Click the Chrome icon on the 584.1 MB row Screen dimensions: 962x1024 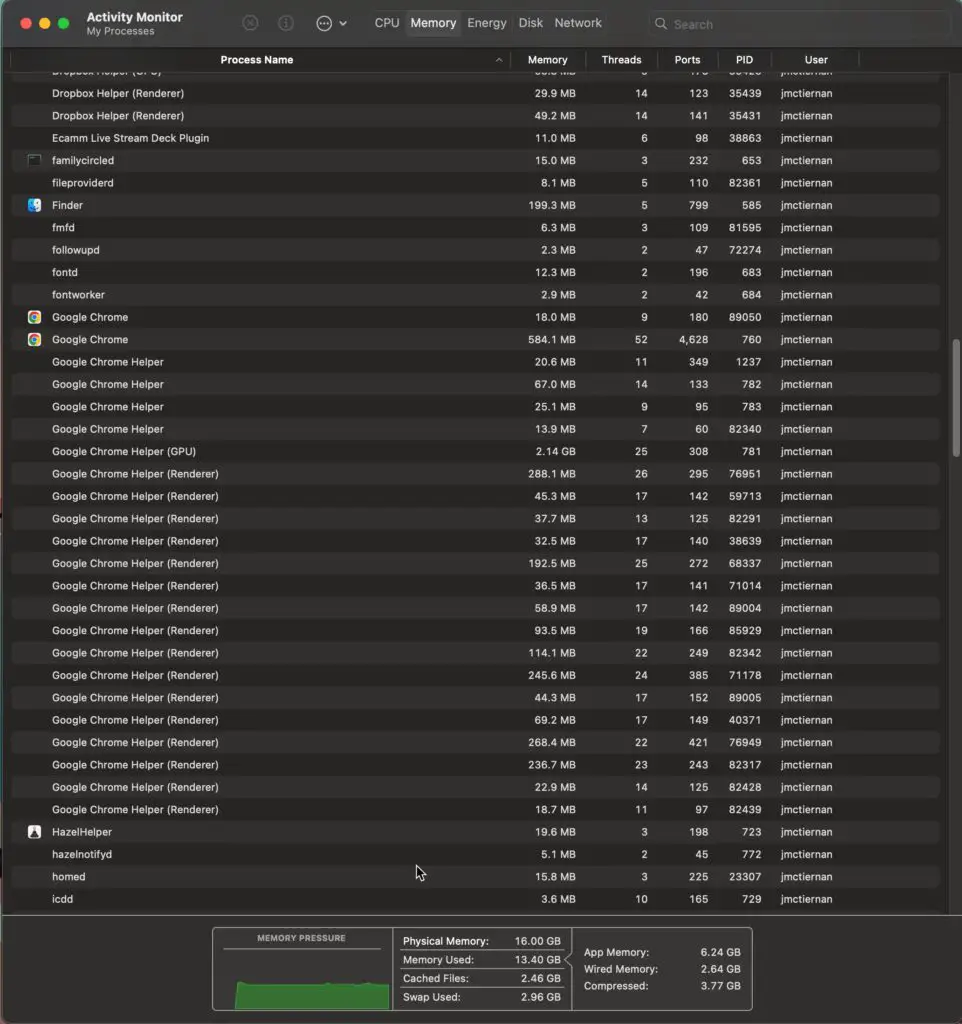[35, 340]
